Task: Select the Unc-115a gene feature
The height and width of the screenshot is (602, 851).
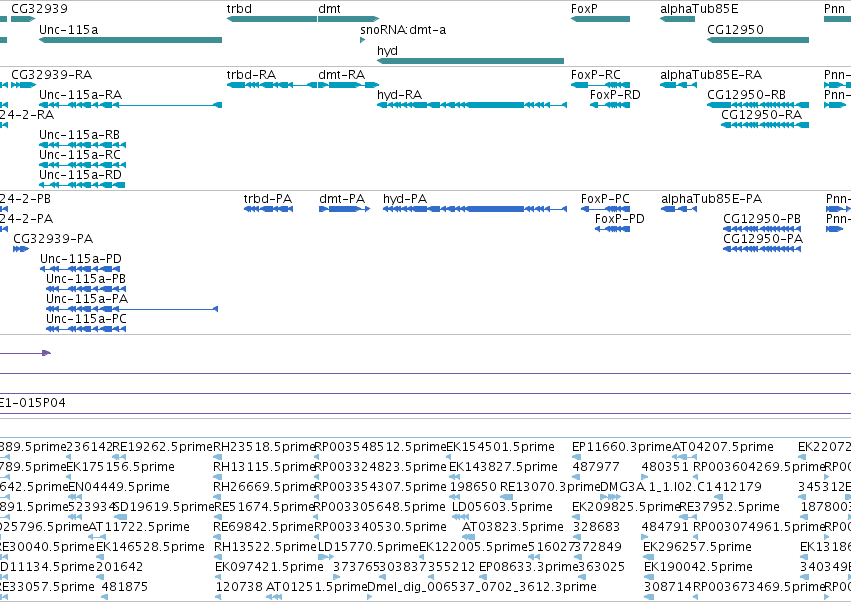Action: click(x=130, y=40)
